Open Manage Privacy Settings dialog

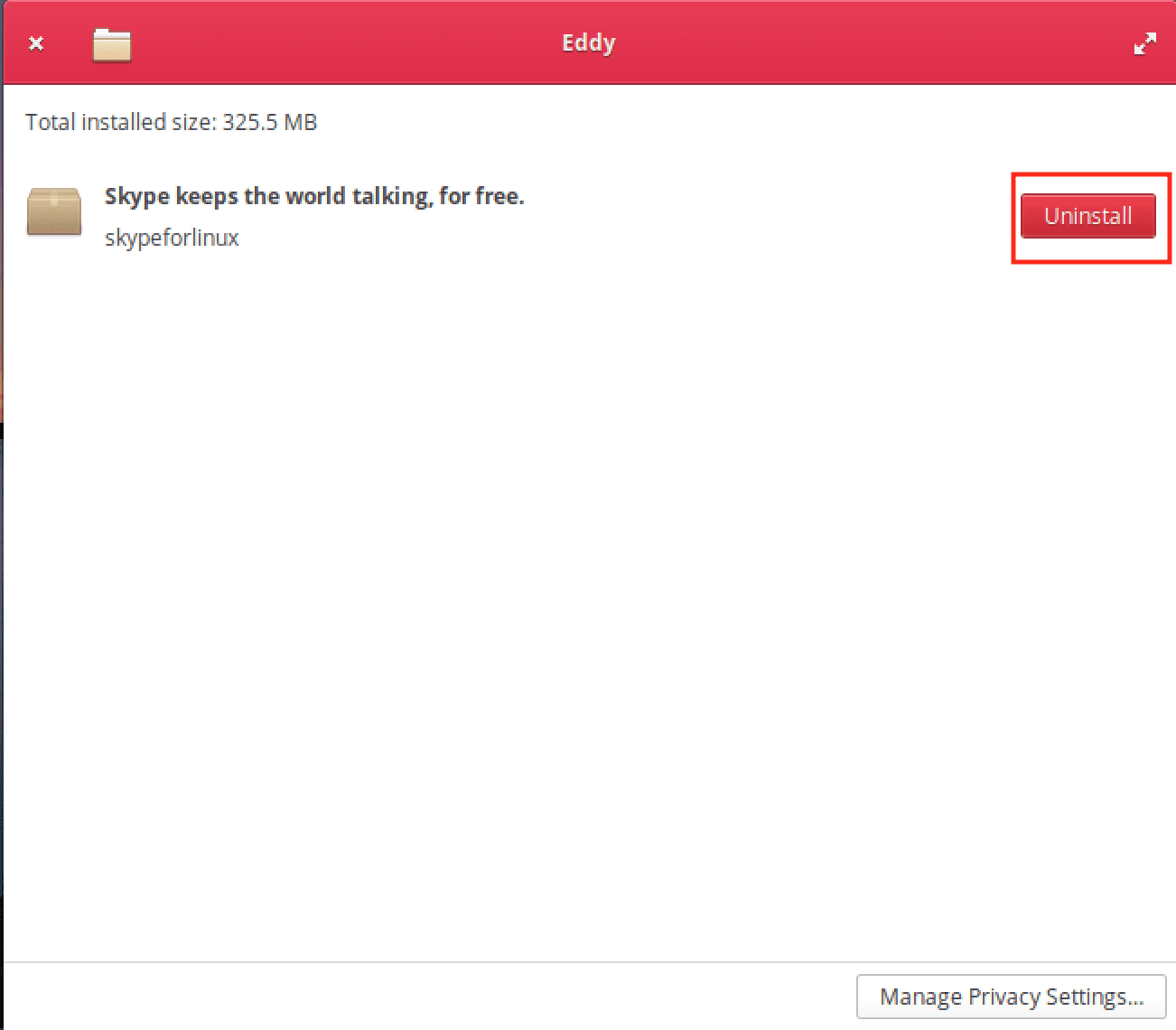point(1011,996)
